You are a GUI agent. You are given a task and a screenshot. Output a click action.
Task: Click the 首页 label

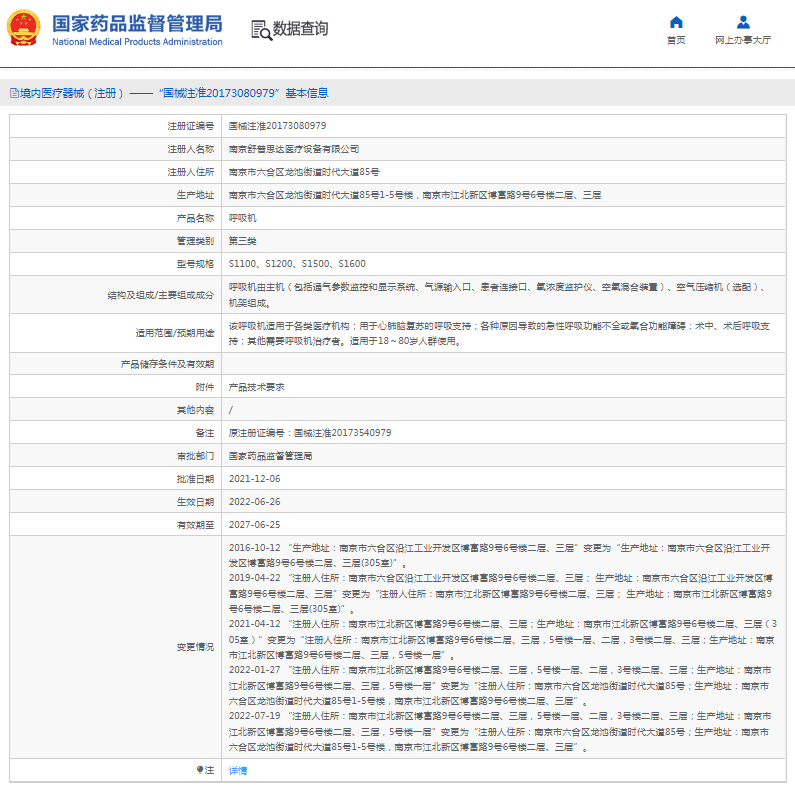click(676, 40)
